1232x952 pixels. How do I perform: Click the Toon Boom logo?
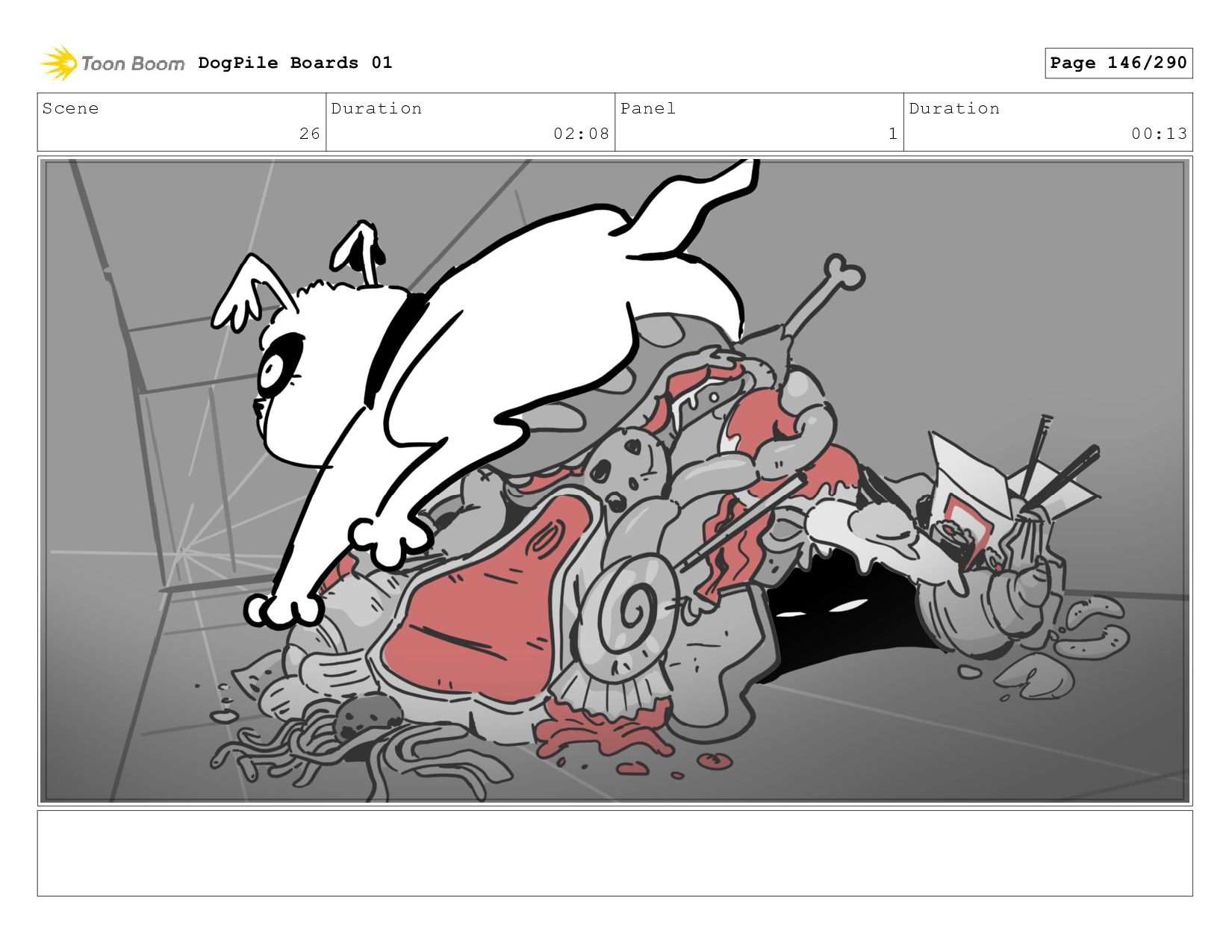[x=112, y=63]
